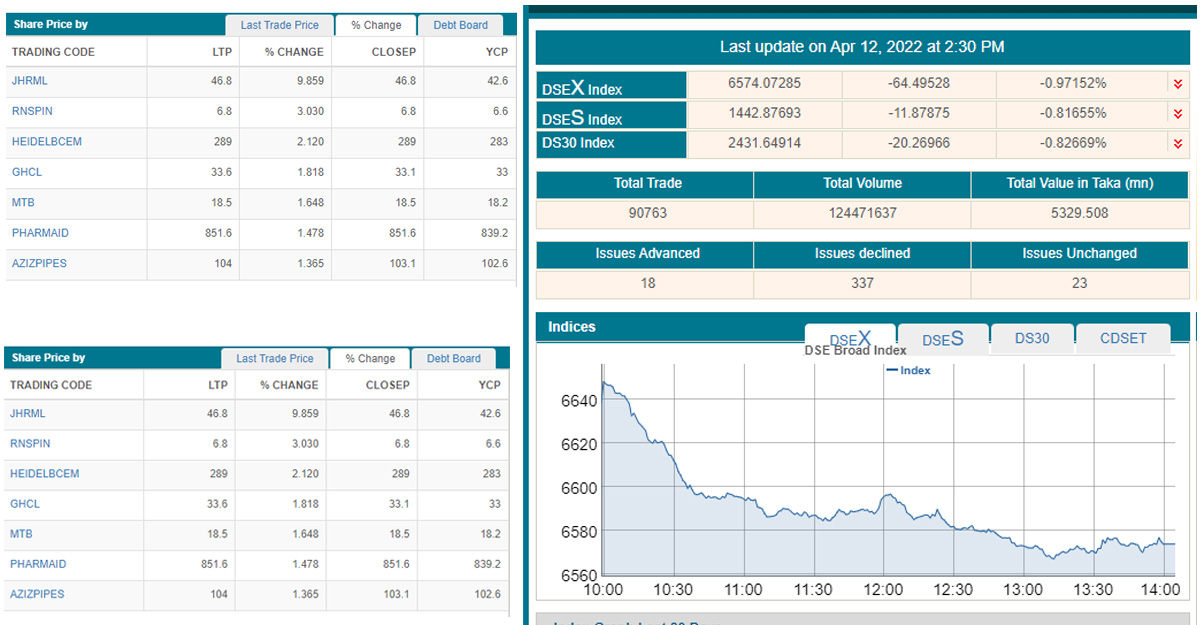The width and height of the screenshot is (1200, 625).
Task: Click red down arrow beside DSES Index
Action: [x=1177, y=114]
